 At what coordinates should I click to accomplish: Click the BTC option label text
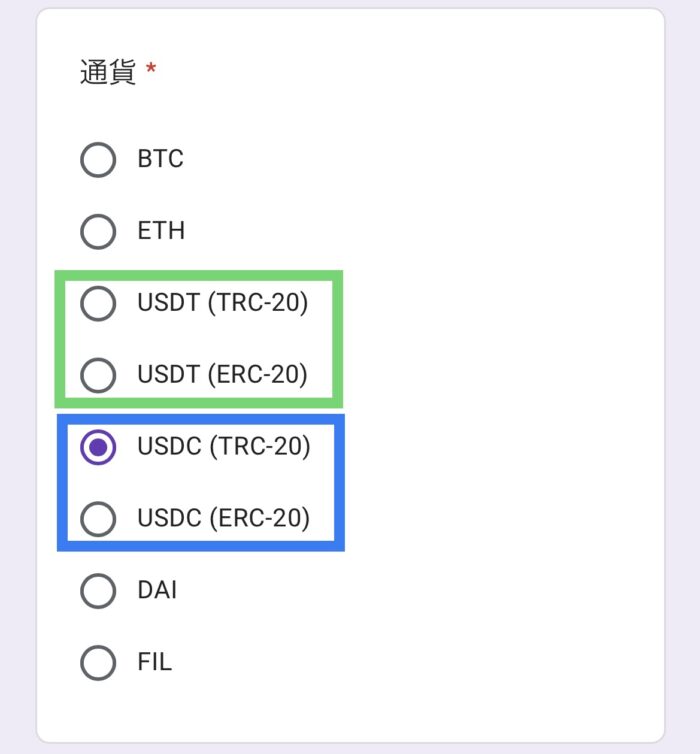coord(161,159)
